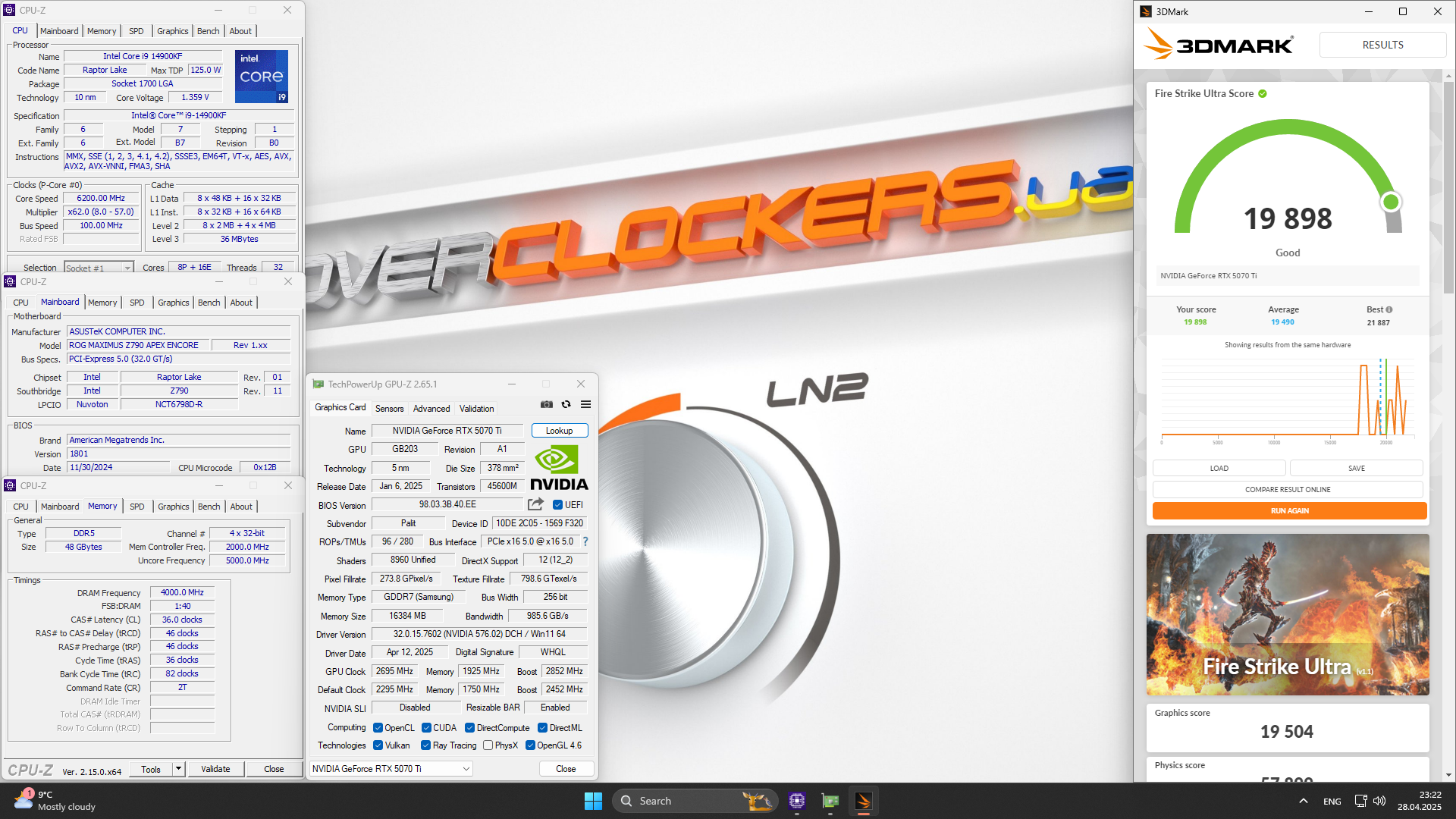Click the 3DMark vertical scrollbar thumb
Viewport: 1456px width, 819px height.
(1448, 186)
